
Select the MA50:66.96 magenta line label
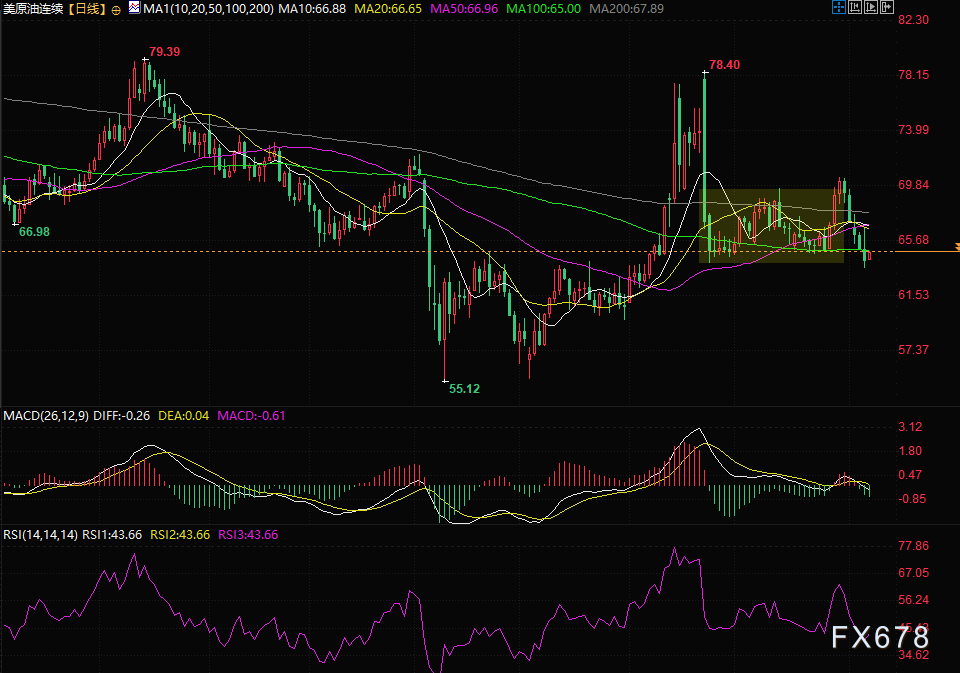464,9
